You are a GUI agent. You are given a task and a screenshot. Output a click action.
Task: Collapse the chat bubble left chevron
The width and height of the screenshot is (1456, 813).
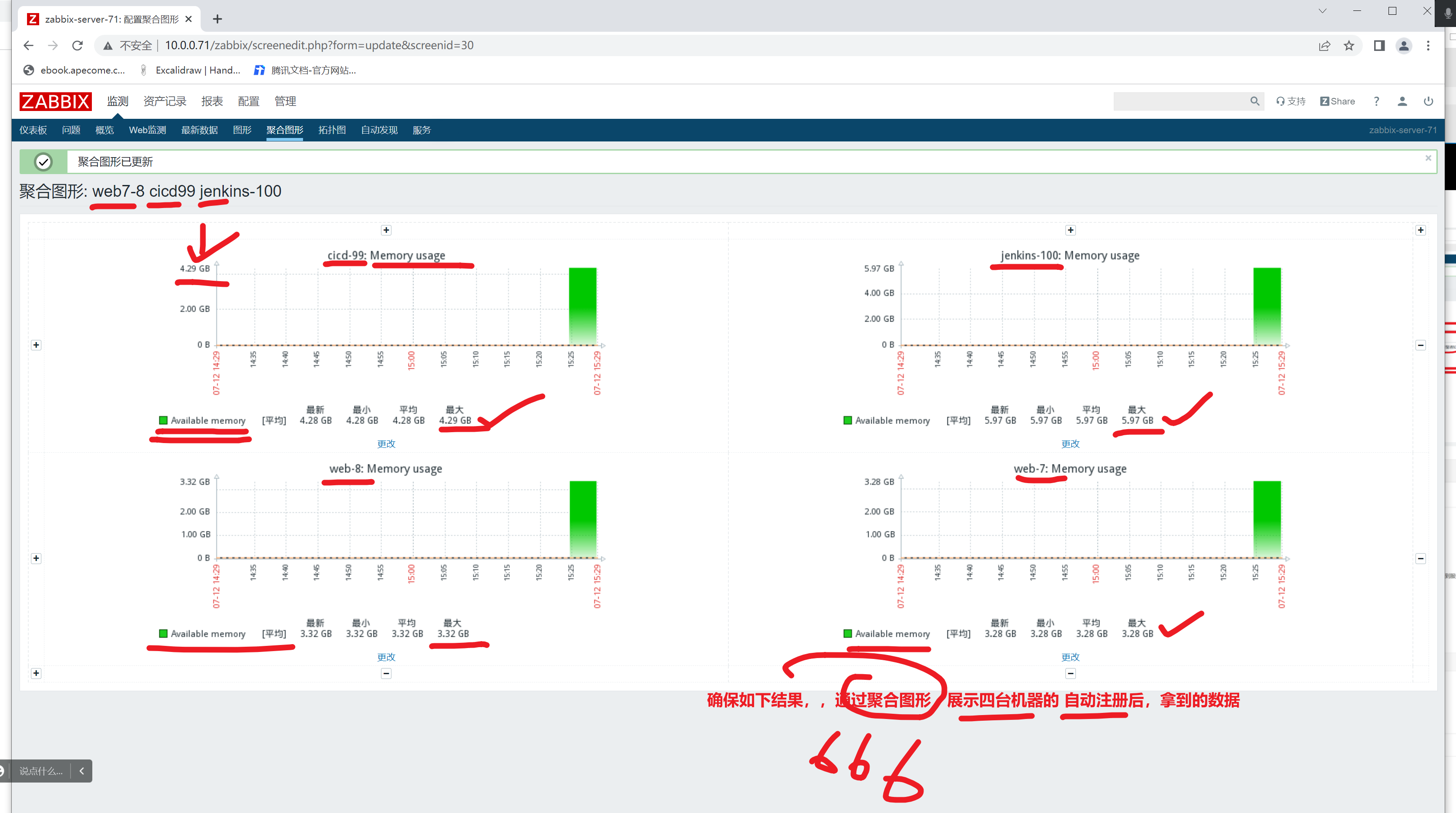[x=82, y=771]
